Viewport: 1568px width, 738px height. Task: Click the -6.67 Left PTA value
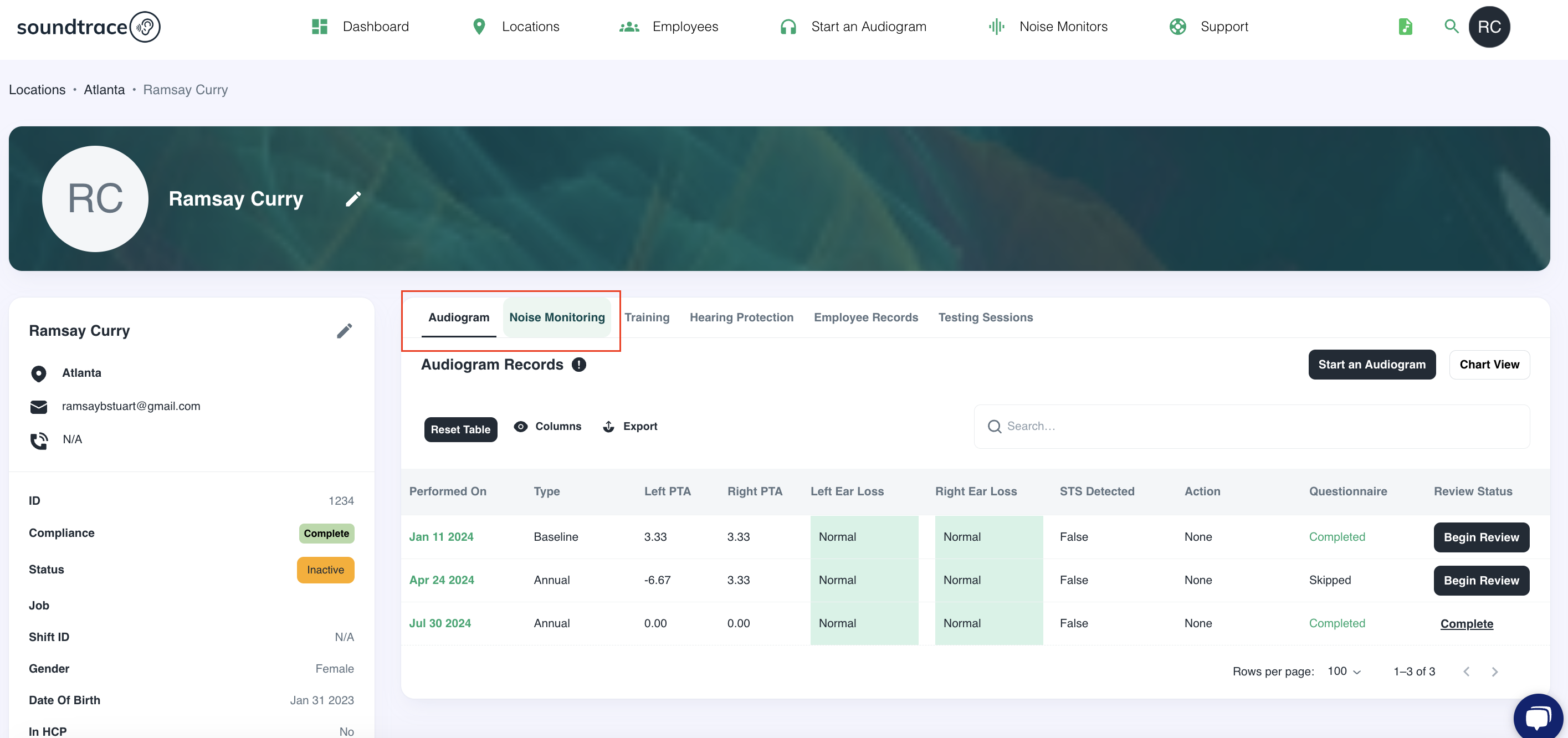tap(657, 580)
